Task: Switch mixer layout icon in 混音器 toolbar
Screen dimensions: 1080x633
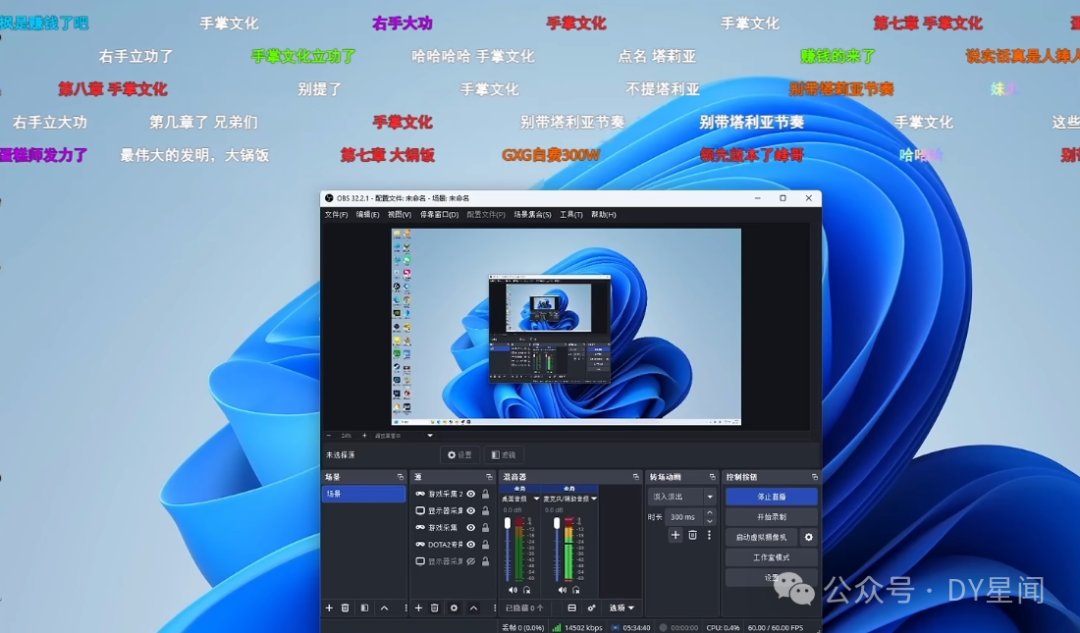Action: 572,608
